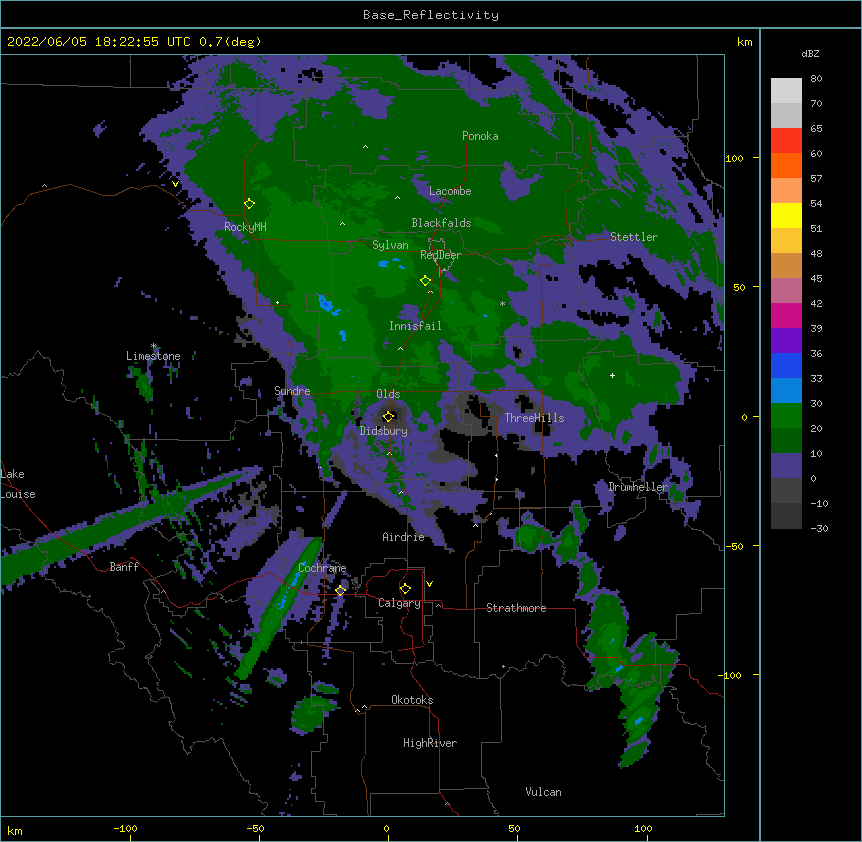The height and width of the screenshot is (842, 862).
Task: Select the light blue 30-33 dBZ legend swatch
Action: (x=786, y=391)
